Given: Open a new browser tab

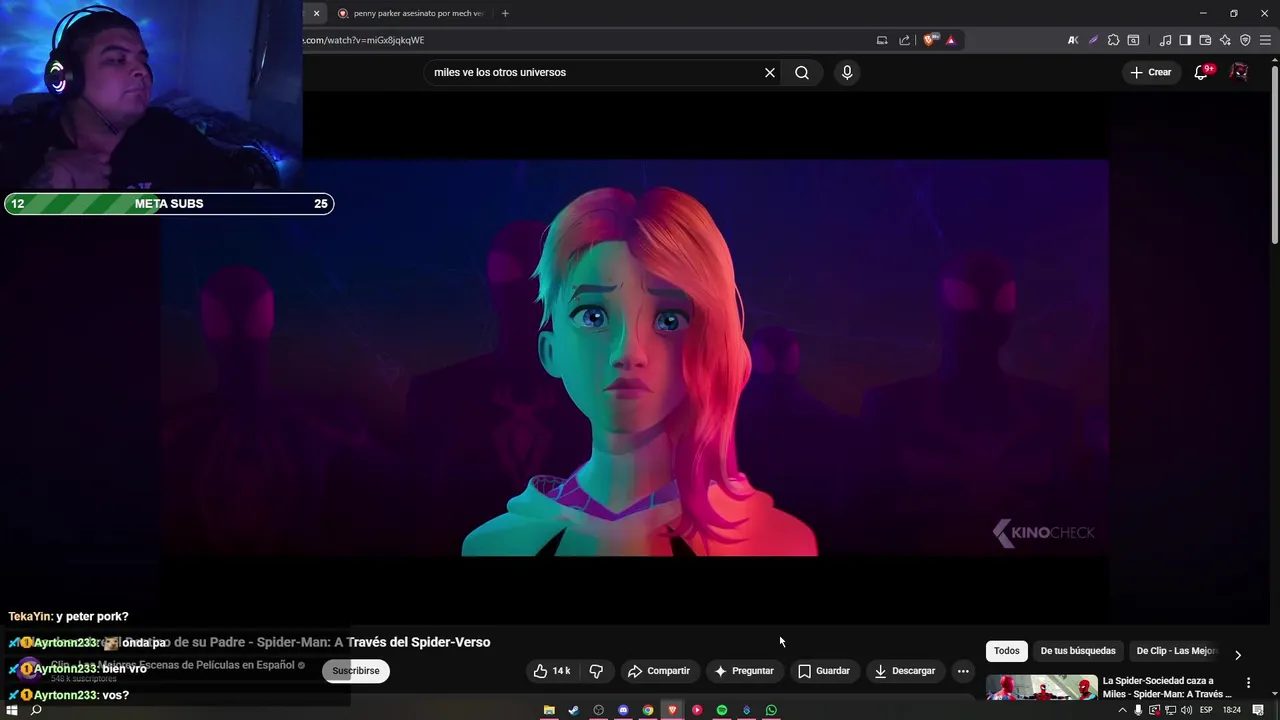Looking at the screenshot, I should click(505, 13).
